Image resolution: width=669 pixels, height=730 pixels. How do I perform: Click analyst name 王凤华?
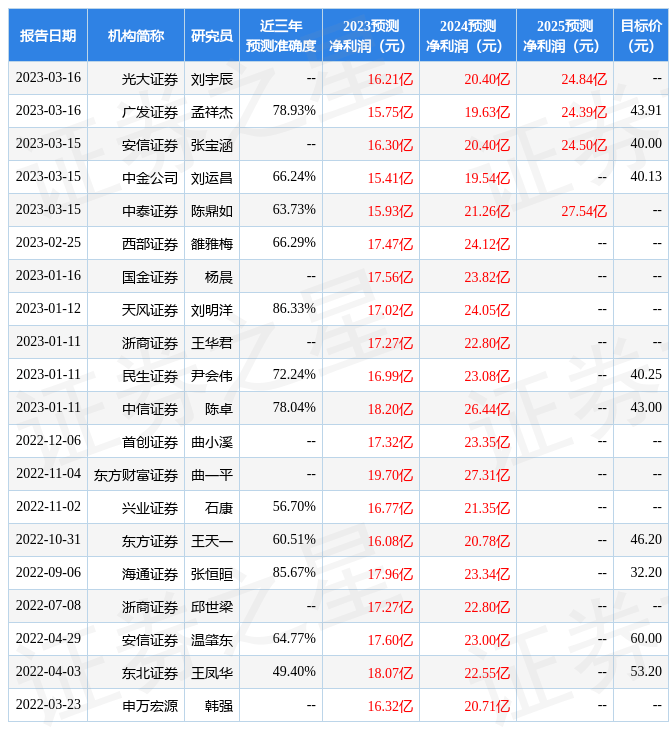coord(212,672)
